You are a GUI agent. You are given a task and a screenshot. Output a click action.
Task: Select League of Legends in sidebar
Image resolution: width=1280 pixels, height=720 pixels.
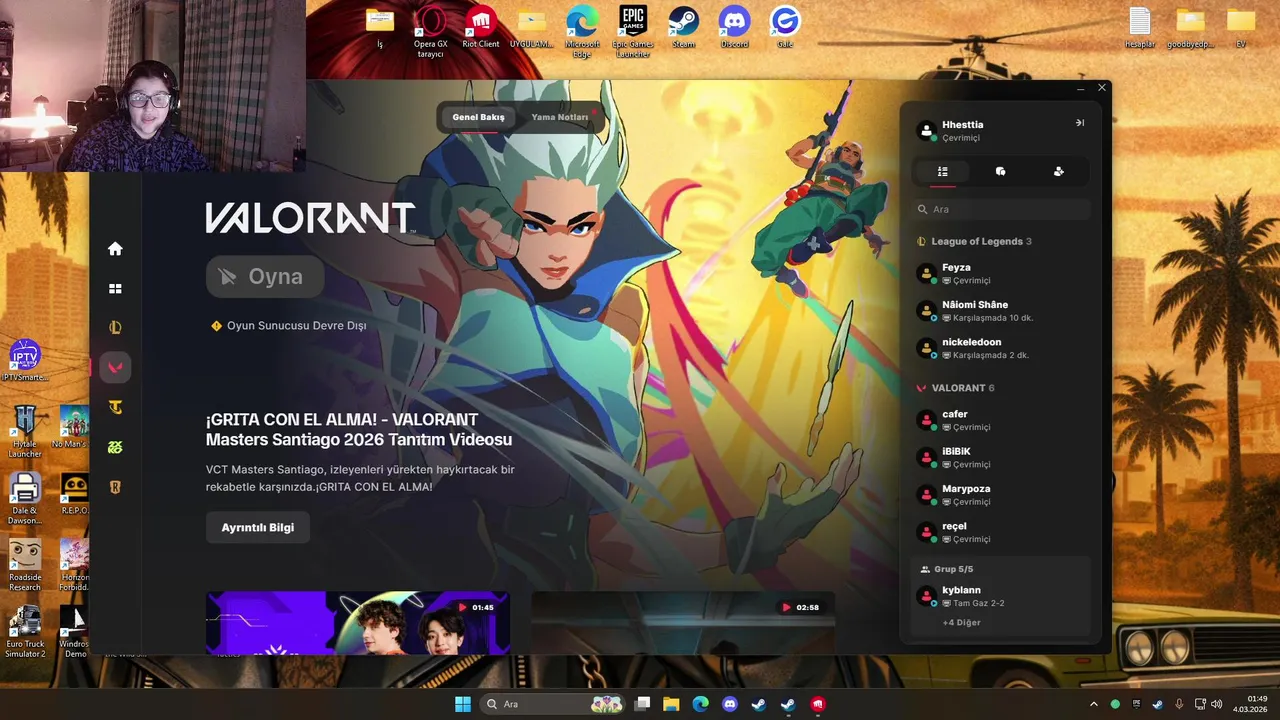115,327
